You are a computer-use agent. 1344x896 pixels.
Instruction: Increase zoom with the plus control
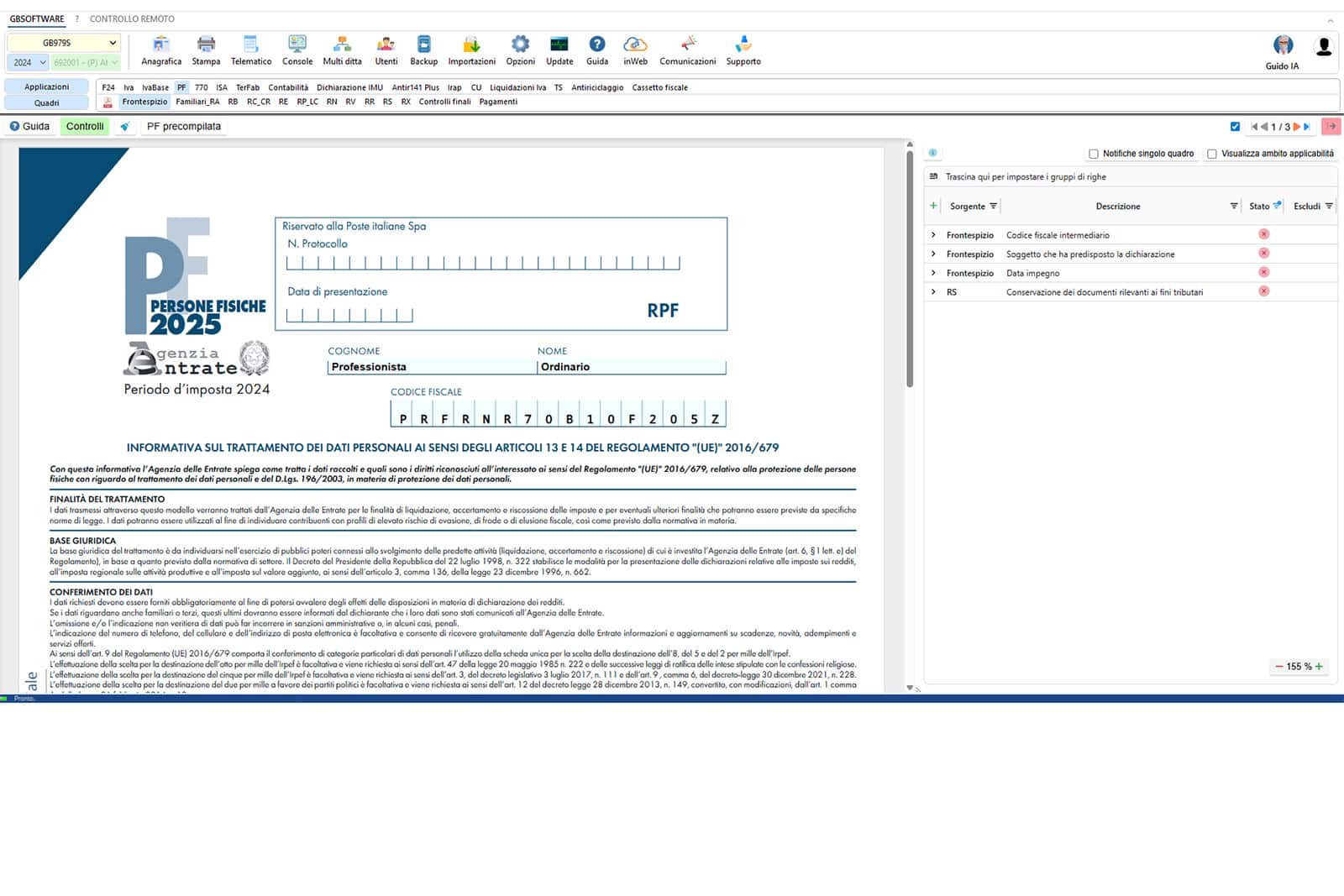(1319, 666)
